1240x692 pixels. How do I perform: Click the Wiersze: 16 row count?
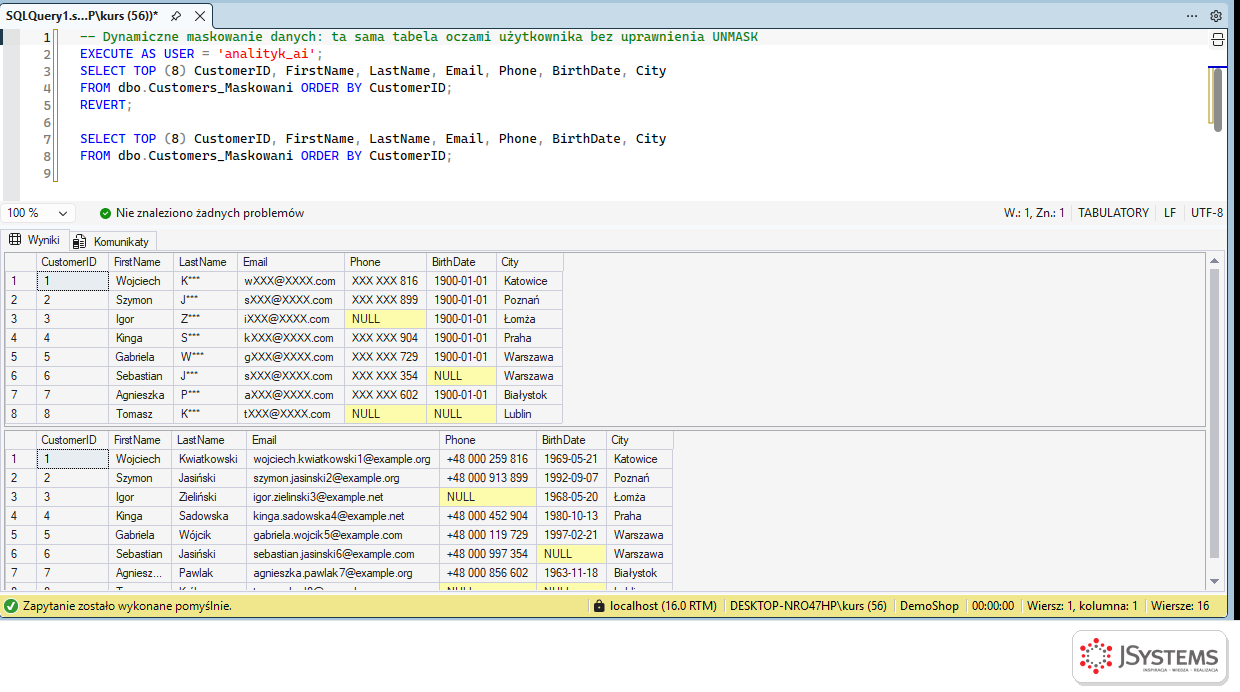[1180, 606]
